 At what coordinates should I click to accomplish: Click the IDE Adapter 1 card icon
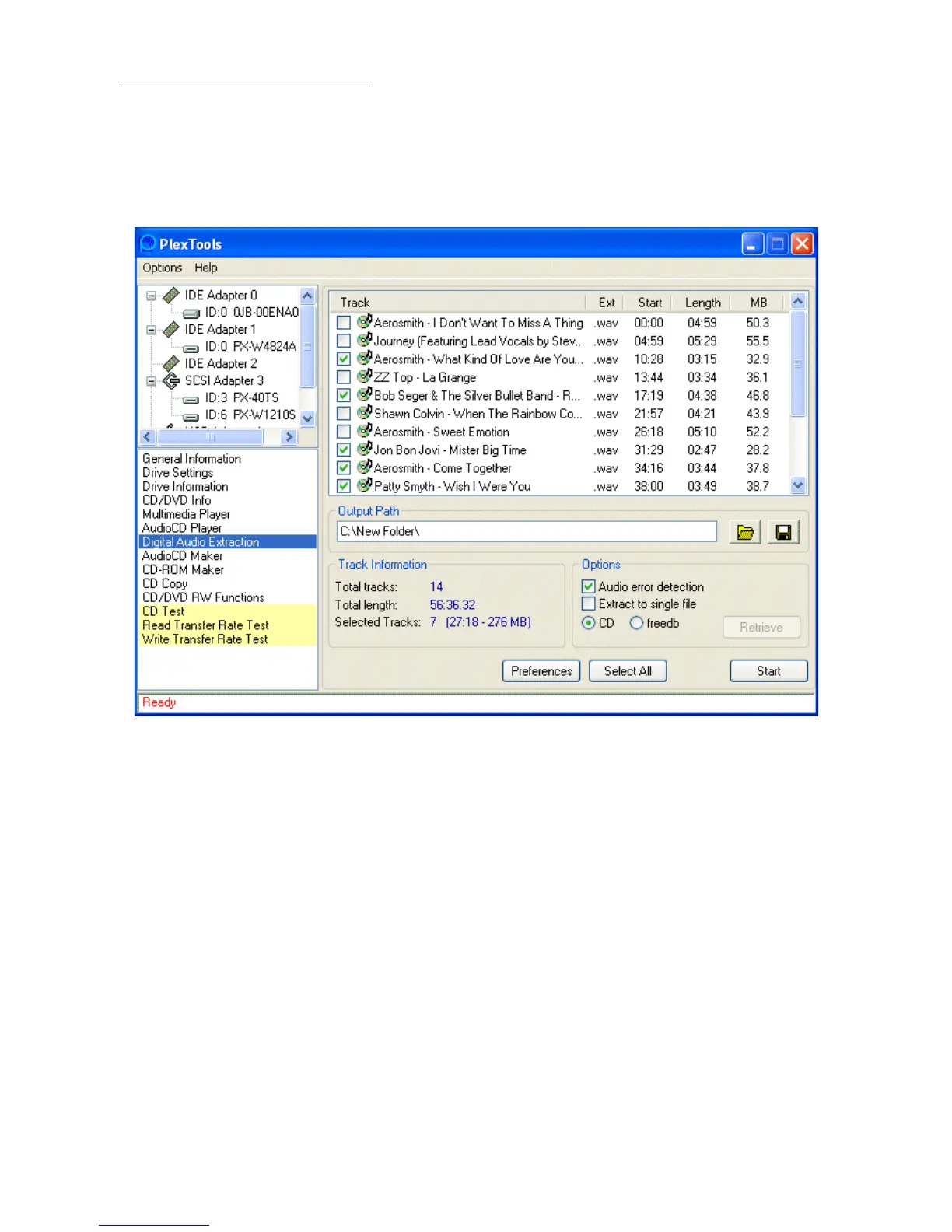pos(171,330)
